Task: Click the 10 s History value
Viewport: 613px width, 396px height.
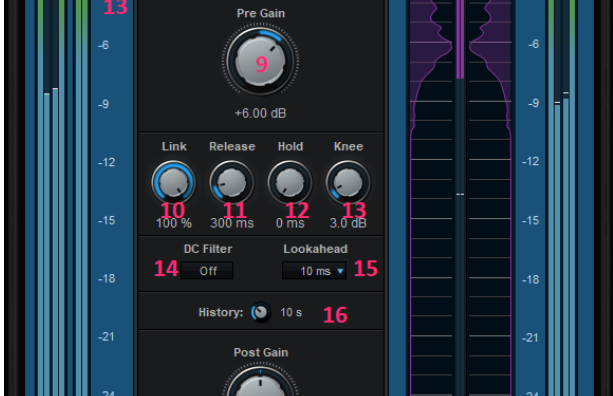Action: click(291, 312)
